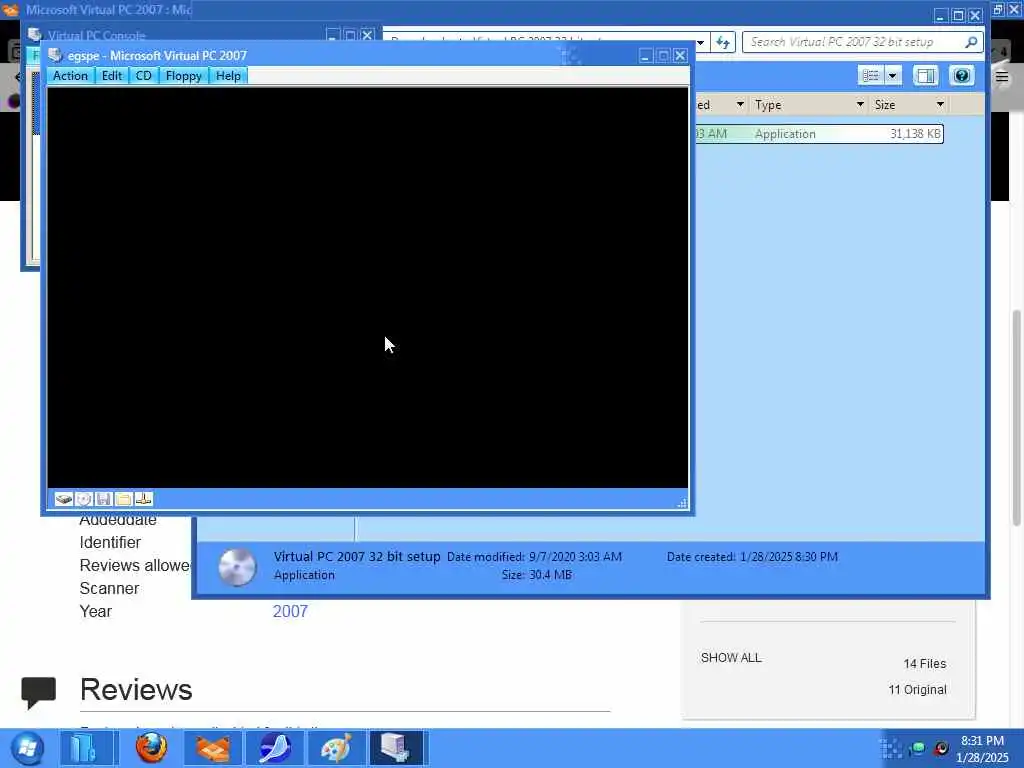Sort files by the Size column header
Image resolution: width=1024 pixels, height=768 pixels.
885,104
